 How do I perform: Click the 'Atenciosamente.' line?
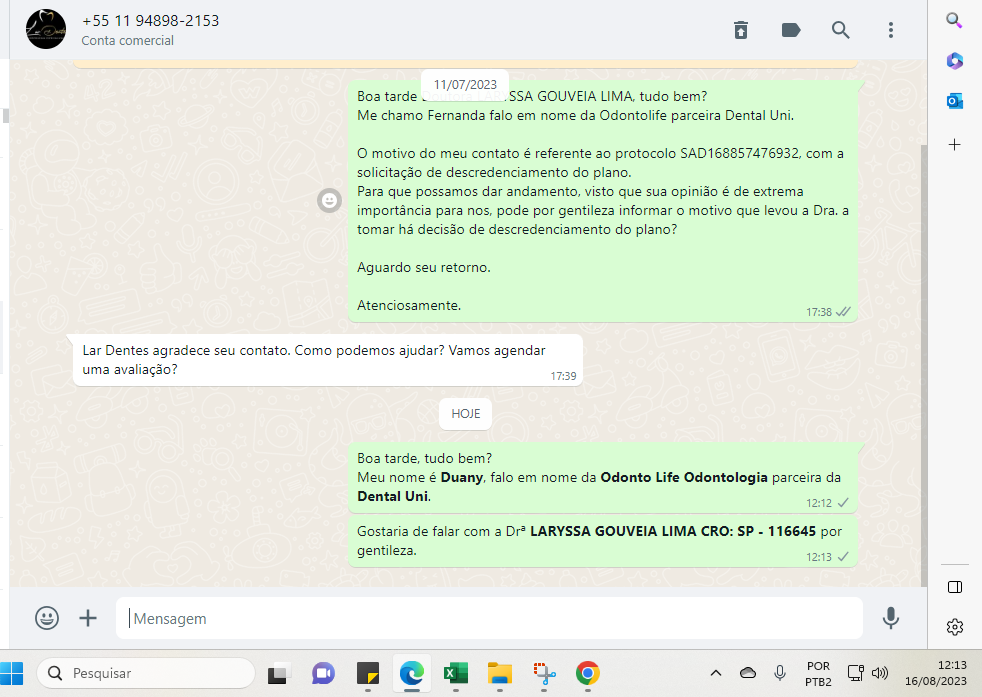pyautogui.click(x=409, y=306)
